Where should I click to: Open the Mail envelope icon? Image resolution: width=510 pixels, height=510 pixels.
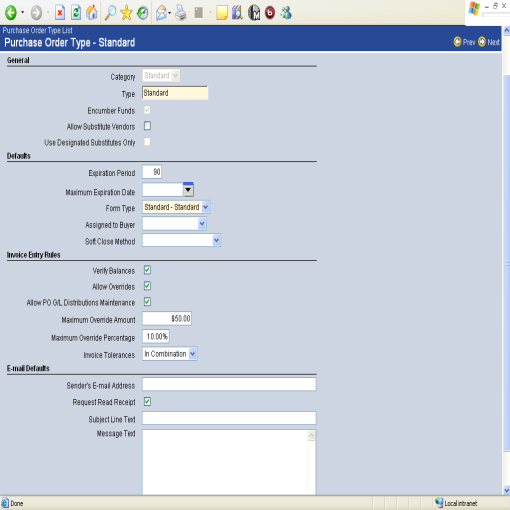coord(161,13)
